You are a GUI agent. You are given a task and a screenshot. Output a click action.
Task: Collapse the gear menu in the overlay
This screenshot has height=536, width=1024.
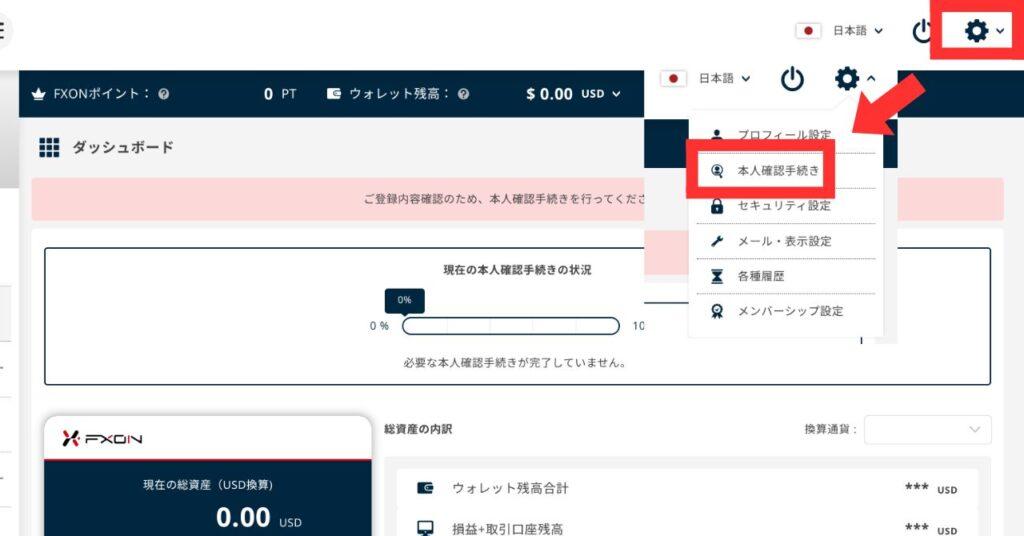854,78
